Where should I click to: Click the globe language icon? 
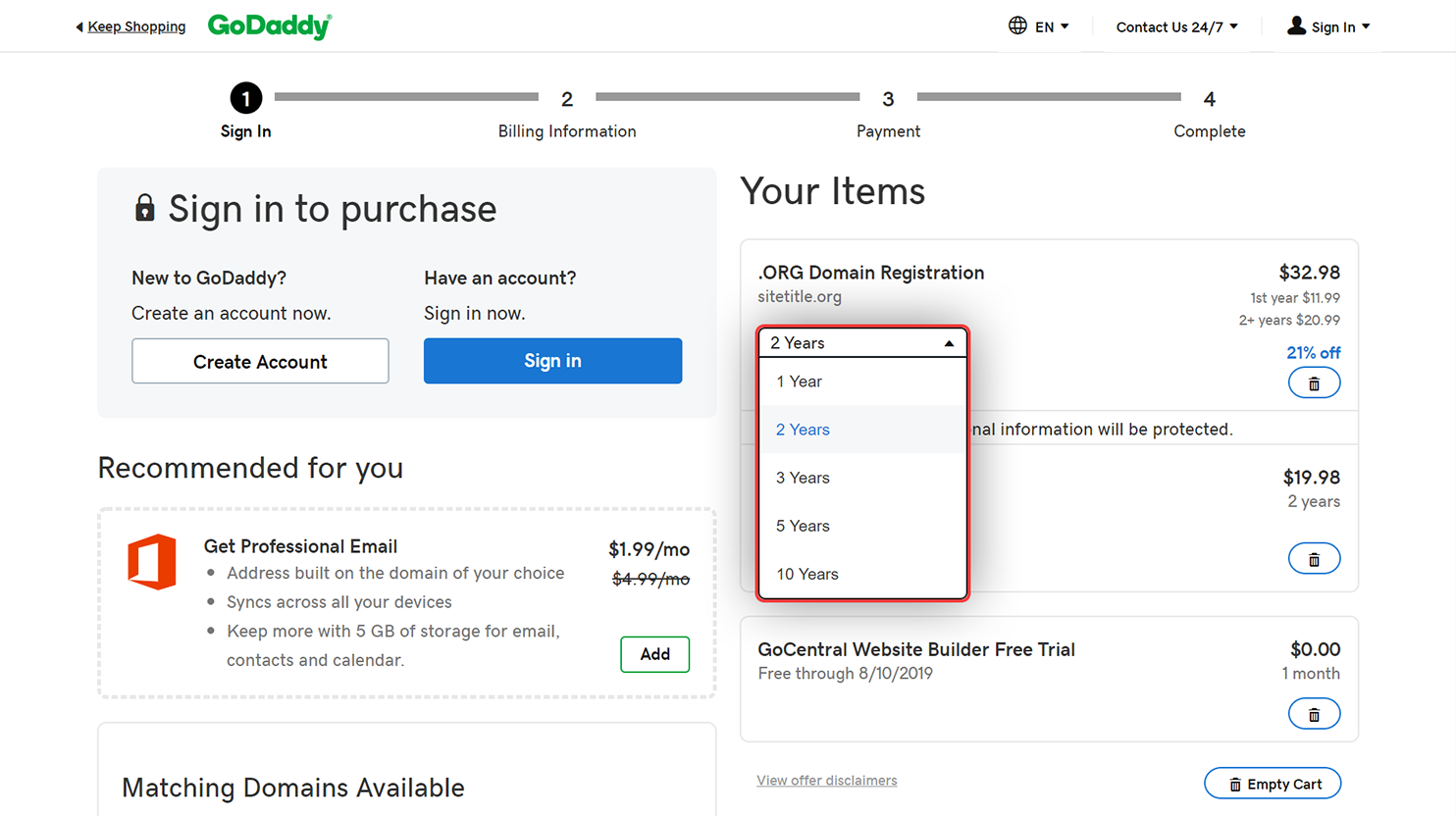[1017, 25]
